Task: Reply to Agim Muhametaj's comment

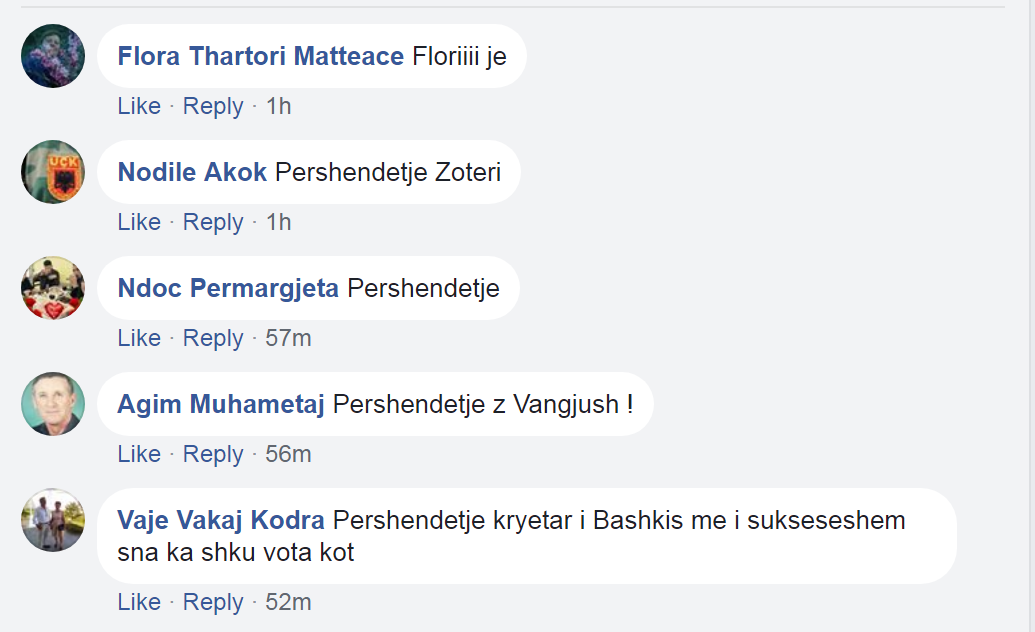Action: tap(213, 454)
